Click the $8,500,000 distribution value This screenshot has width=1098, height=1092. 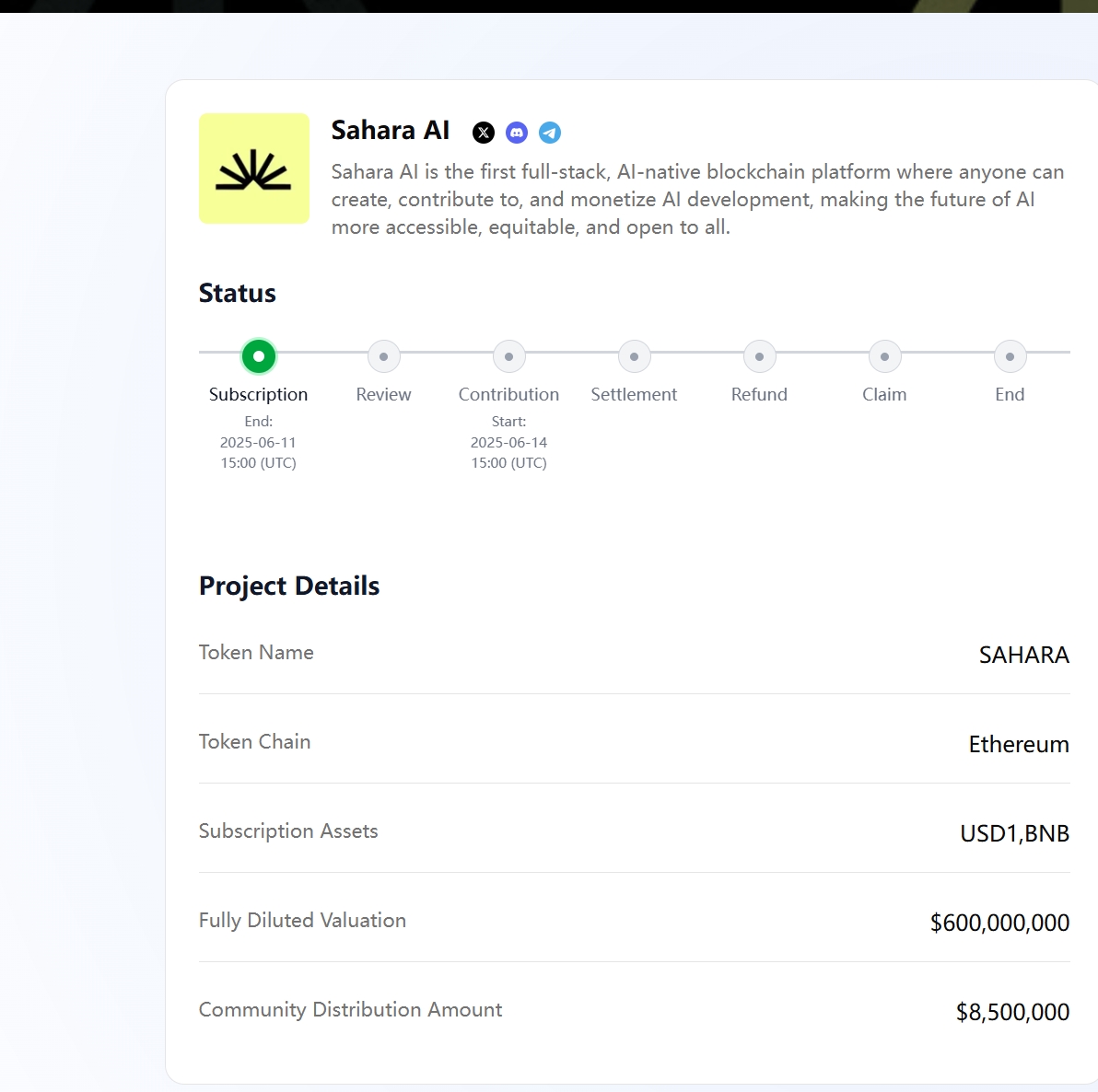pyautogui.click(x=1012, y=1012)
